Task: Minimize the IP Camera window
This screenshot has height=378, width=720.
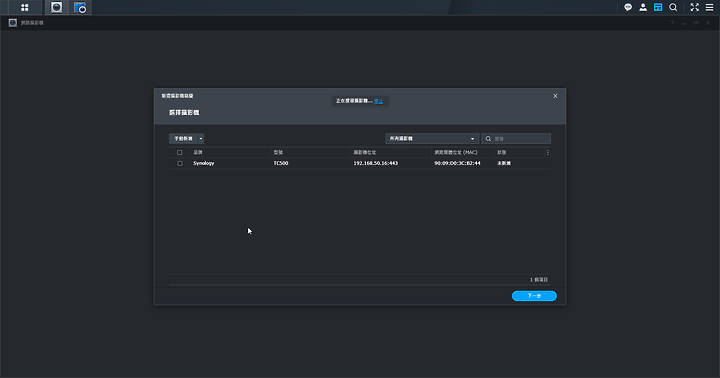Action: [x=684, y=23]
